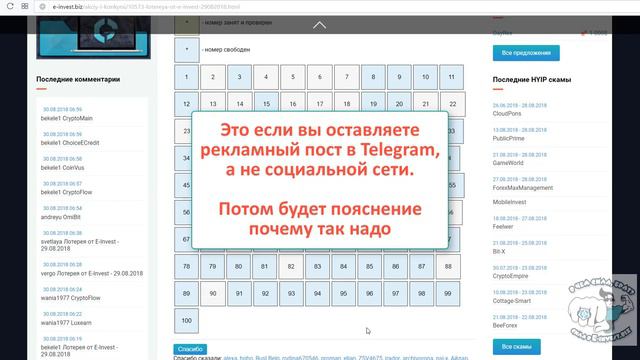This screenshot has height=360, width=640.
Task: Open bekele1 CoinVus comment
Action: pyautogui.click(x=62, y=168)
